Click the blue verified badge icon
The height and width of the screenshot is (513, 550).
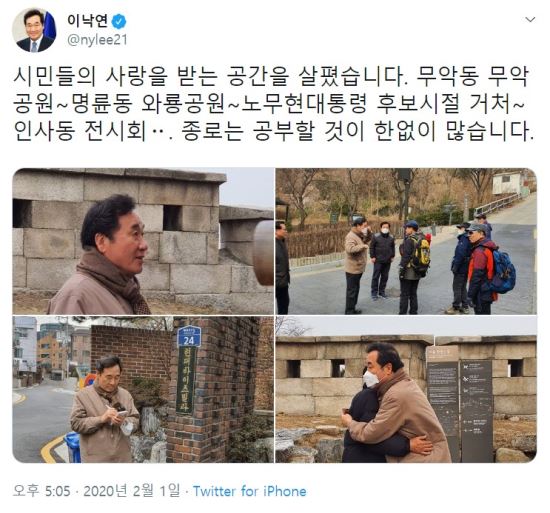[119, 22]
